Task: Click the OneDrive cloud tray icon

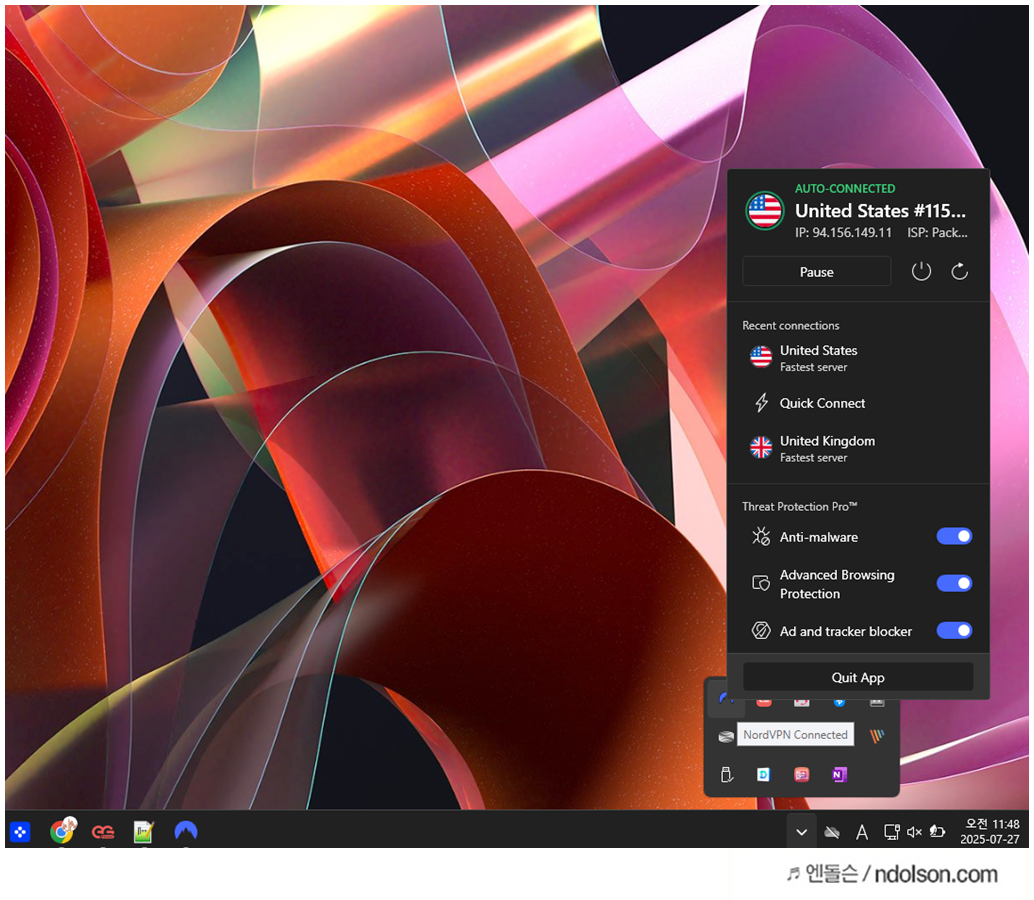Action: coord(832,833)
